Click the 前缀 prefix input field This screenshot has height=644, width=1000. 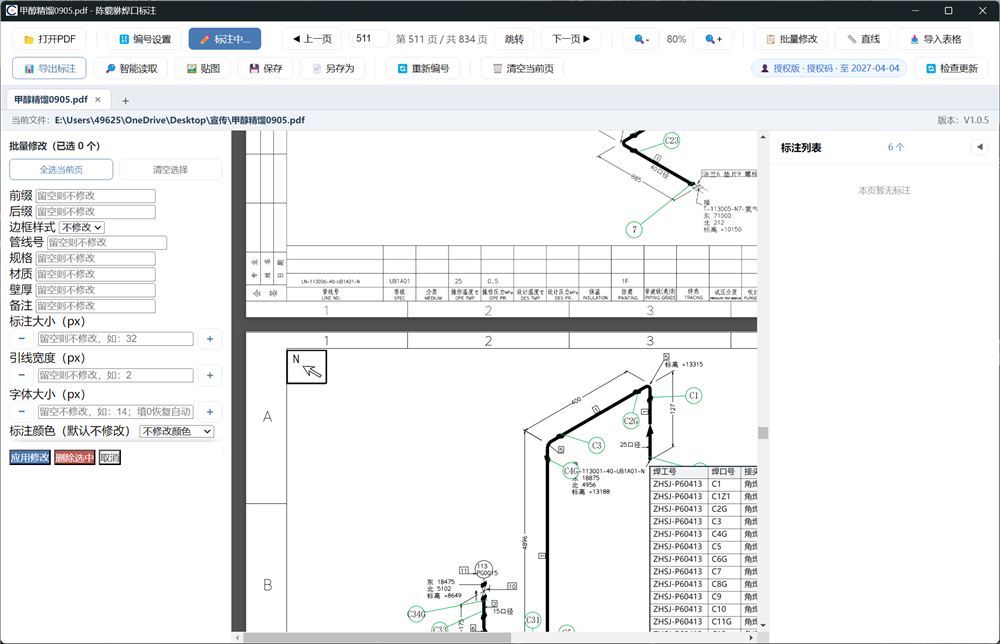point(96,196)
